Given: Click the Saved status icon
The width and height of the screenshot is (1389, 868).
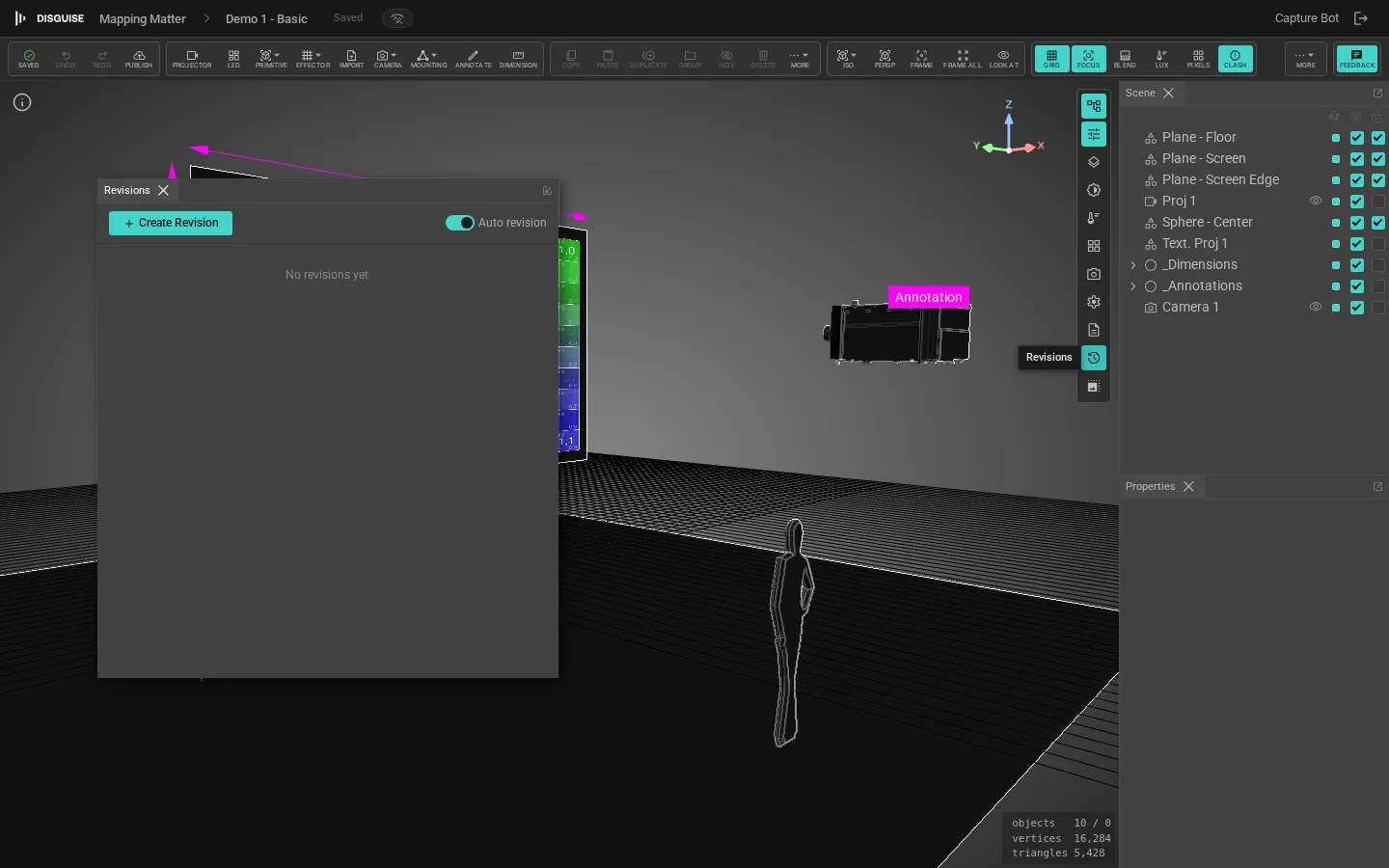Looking at the screenshot, I should [x=29, y=59].
